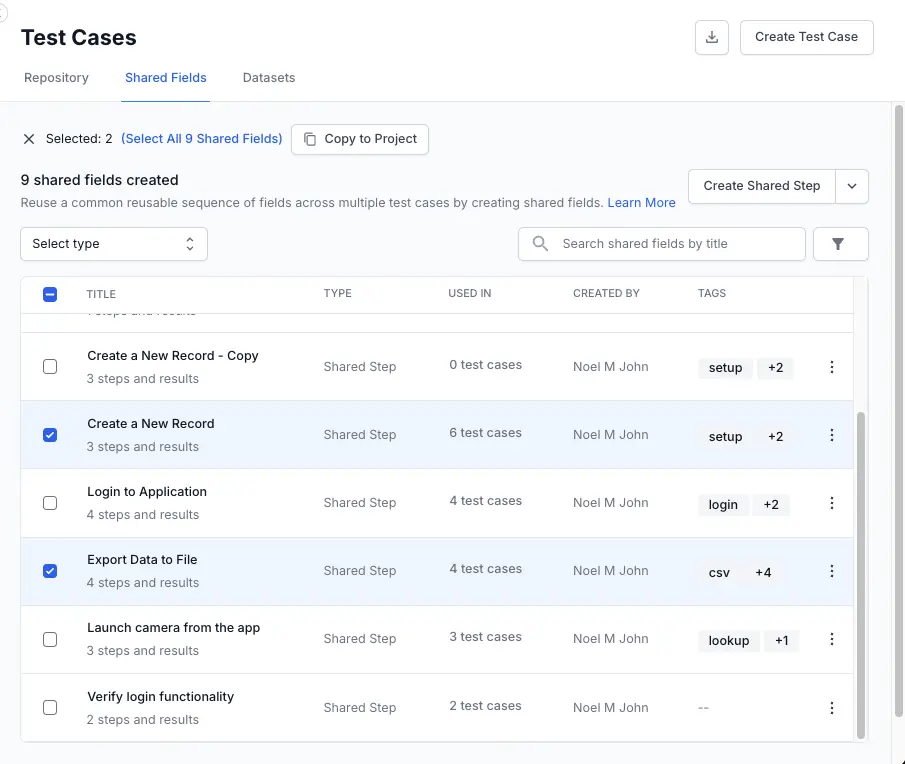The width and height of the screenshot is (905, 764).
Task: Toggle the select-all checkbox in table header
Action: [x=50, y=293]
